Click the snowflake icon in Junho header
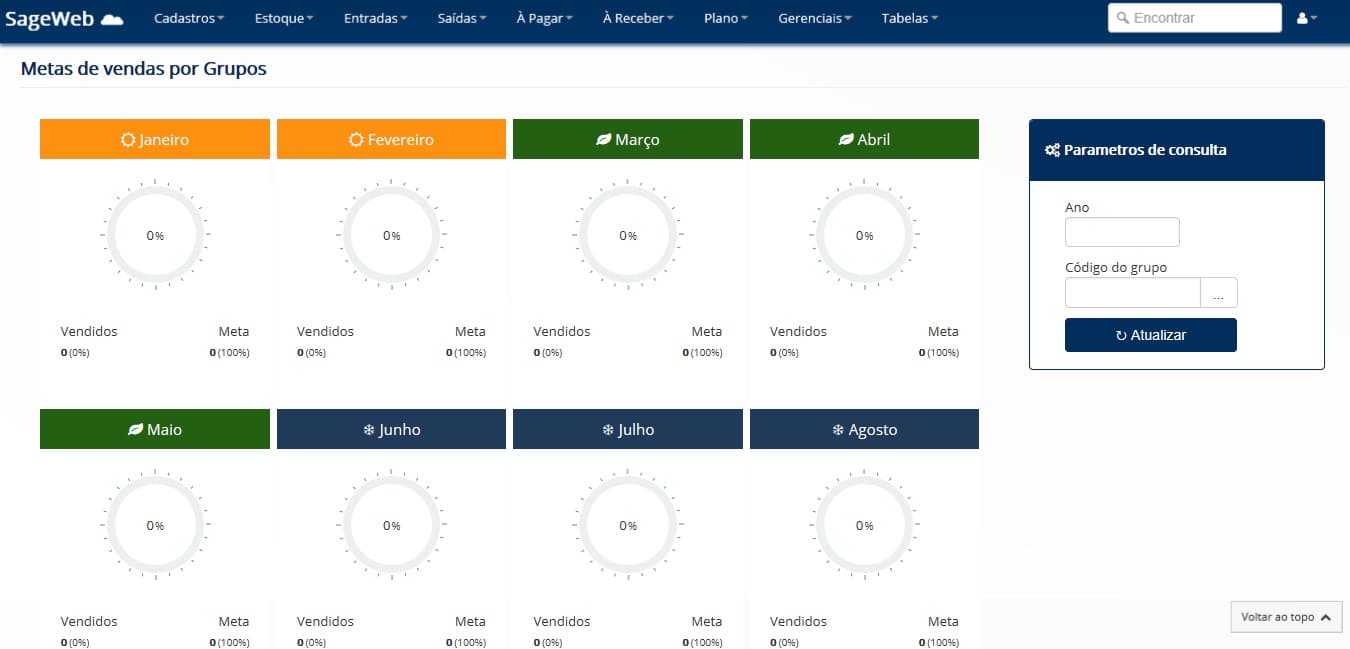Image resolution: width=1350 pixels, height=649 pixels. (x=369, y=430)
